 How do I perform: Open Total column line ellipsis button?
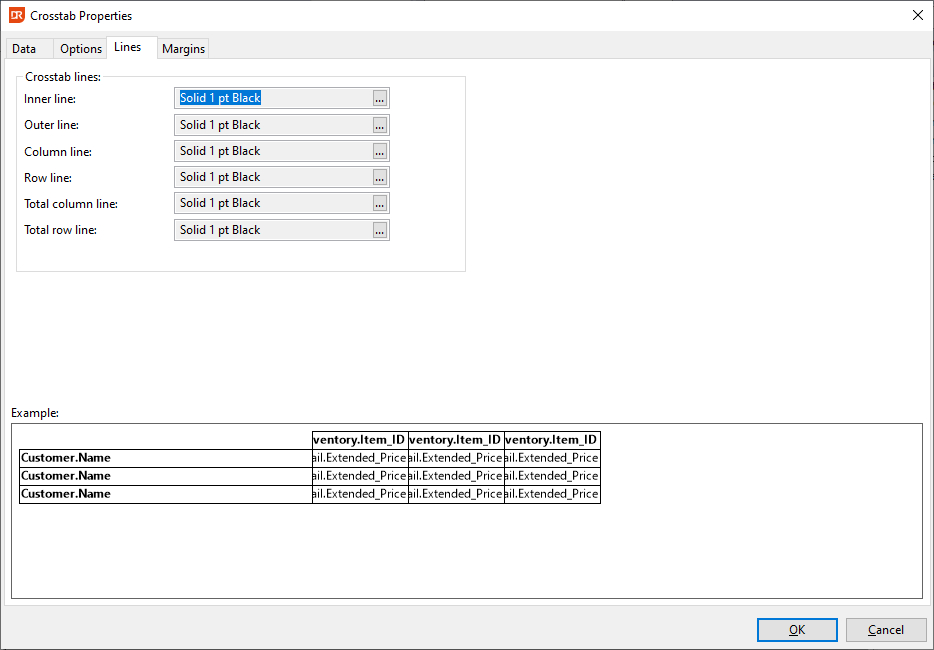click(379, 204)
